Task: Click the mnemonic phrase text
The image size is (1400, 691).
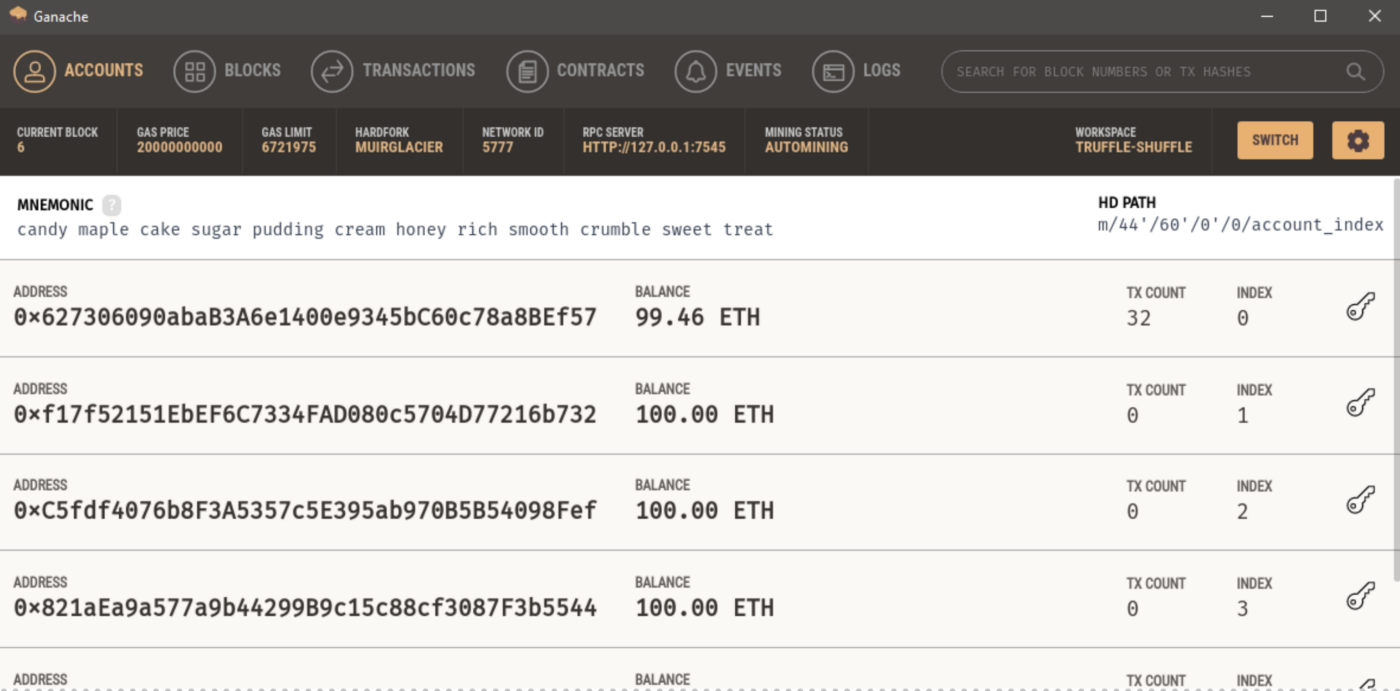Action: [x=395, y=230]
